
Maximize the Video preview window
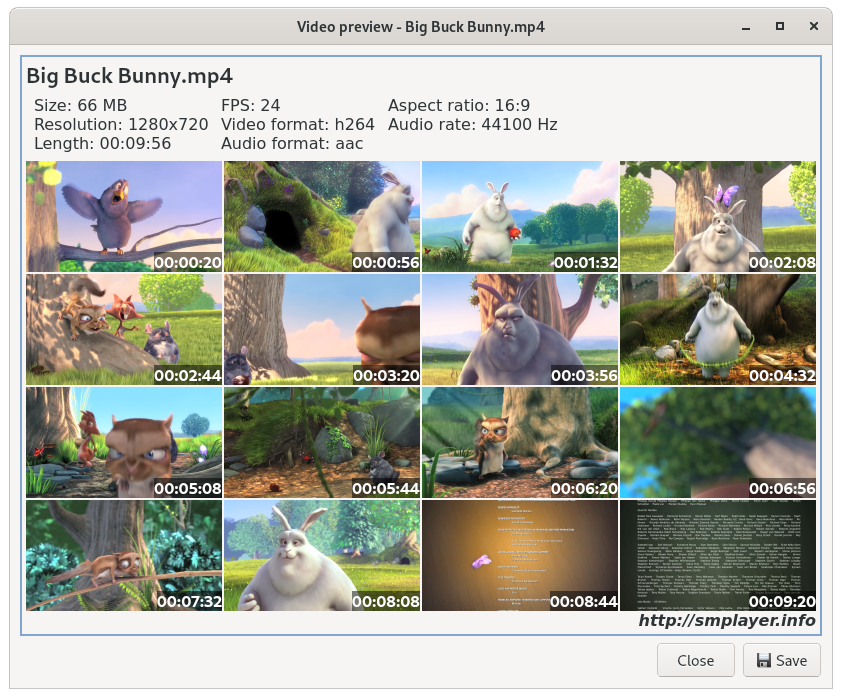779,26
